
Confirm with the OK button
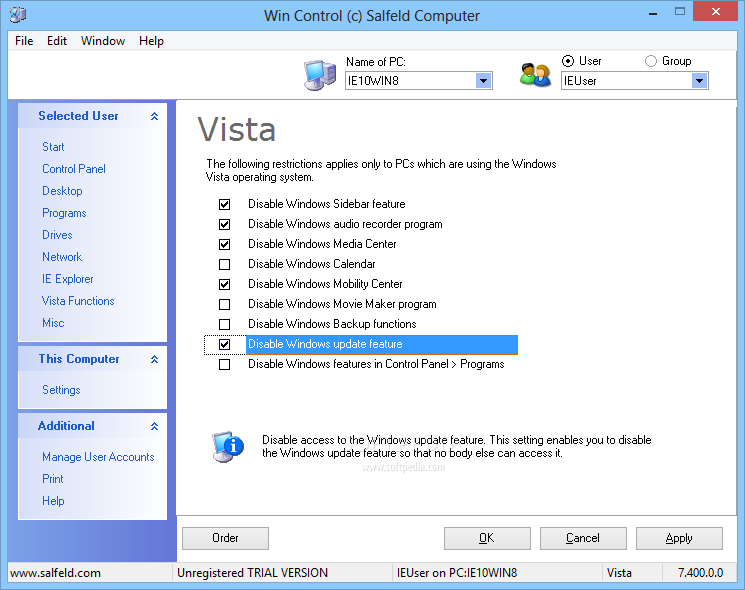(x=487, y=538)
